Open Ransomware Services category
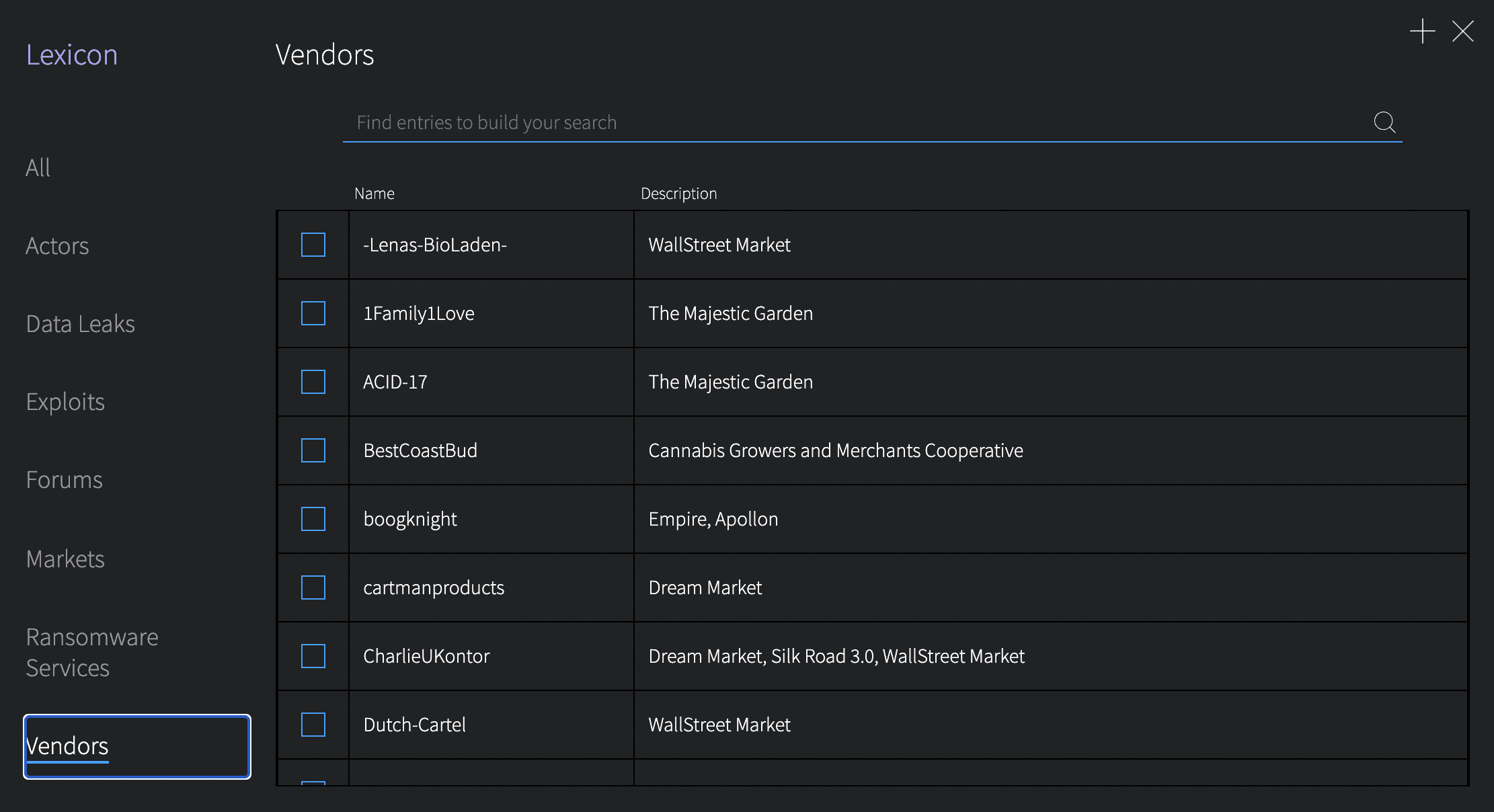Image resolution: width=1494 pixels, height=812 pixels. (91, 652)
